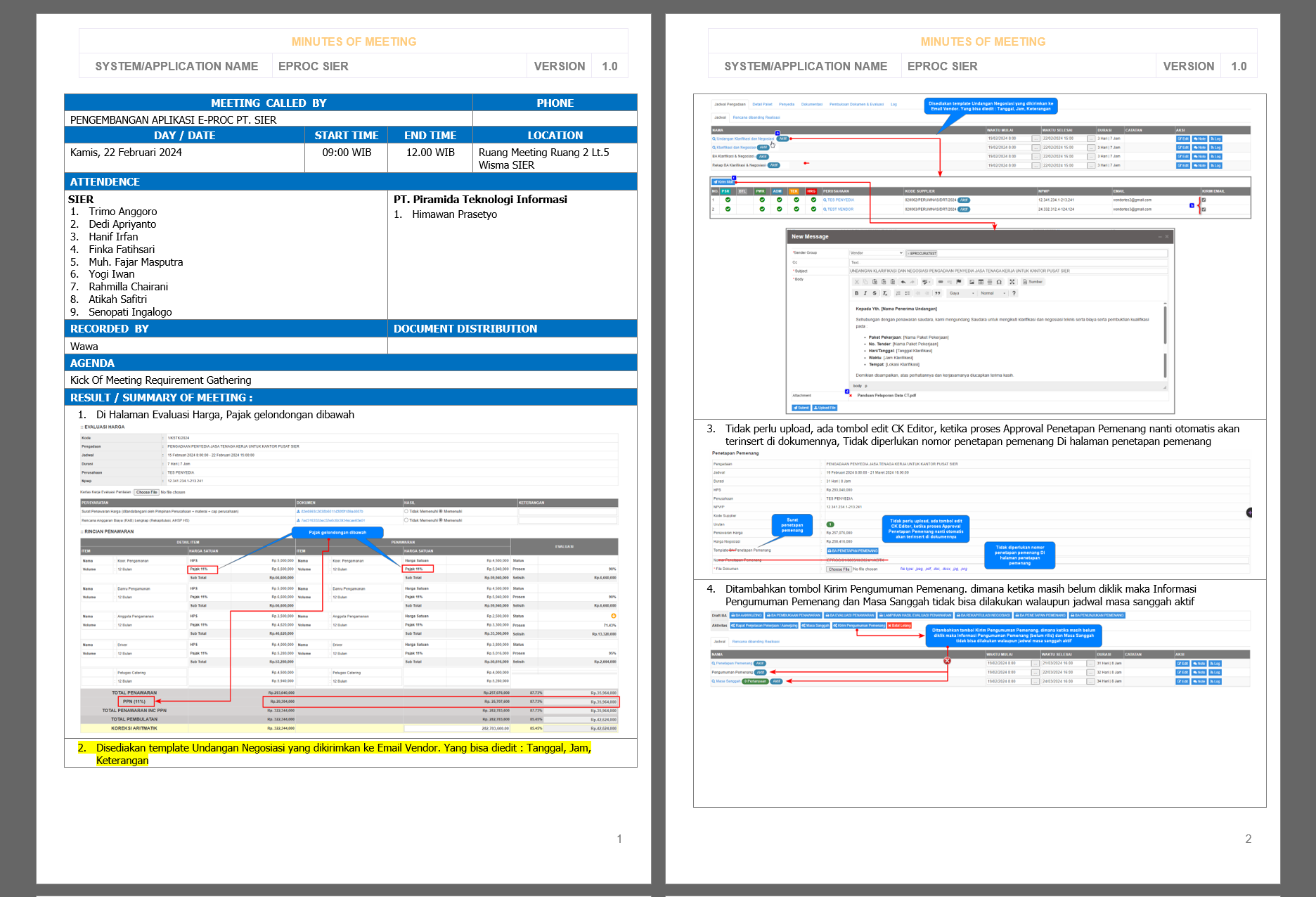
Task: Click Maximize editor icon in message toolbar
Action: (1012, 282)
